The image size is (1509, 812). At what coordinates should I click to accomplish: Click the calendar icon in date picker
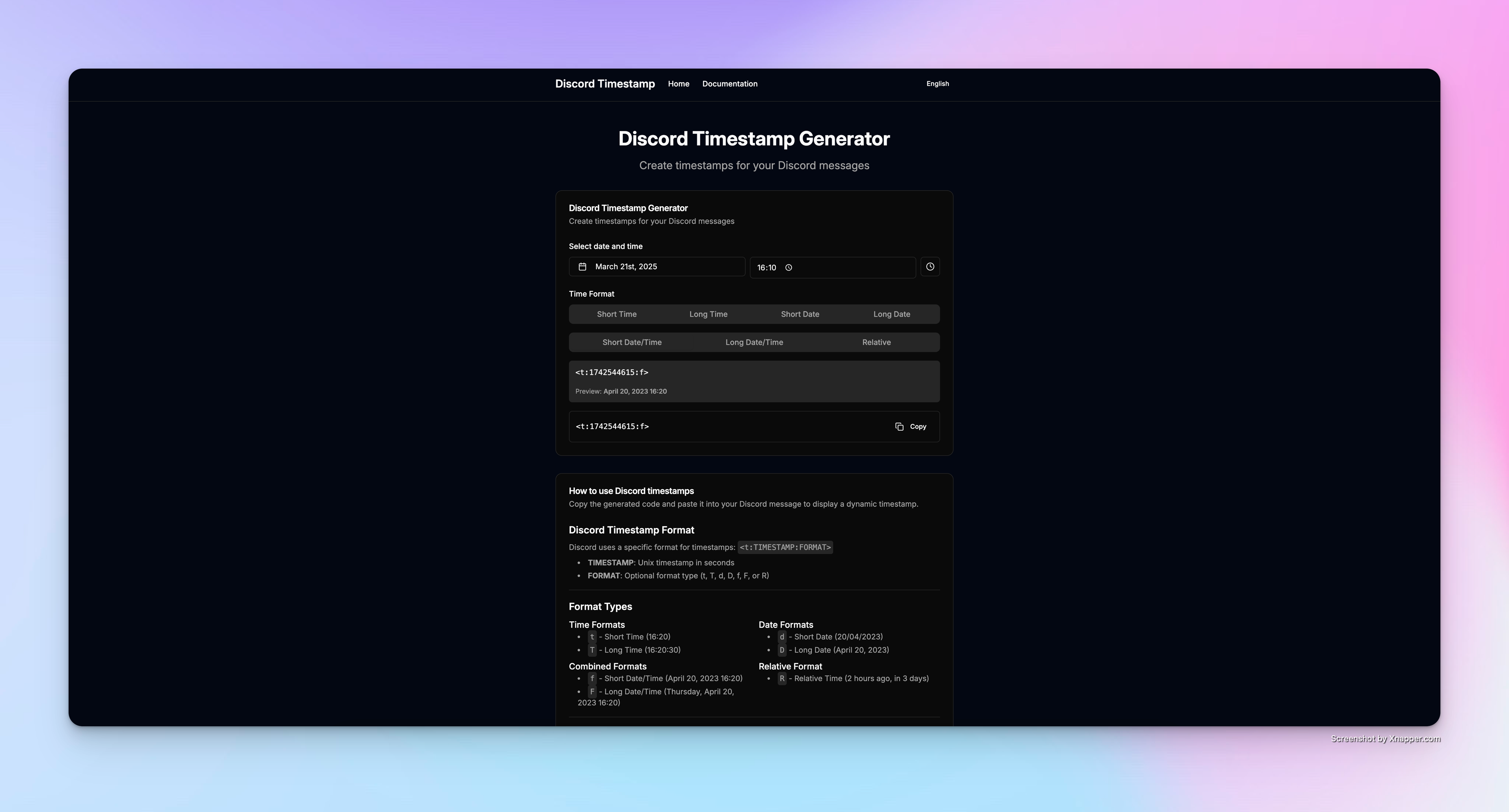point(582,266)
